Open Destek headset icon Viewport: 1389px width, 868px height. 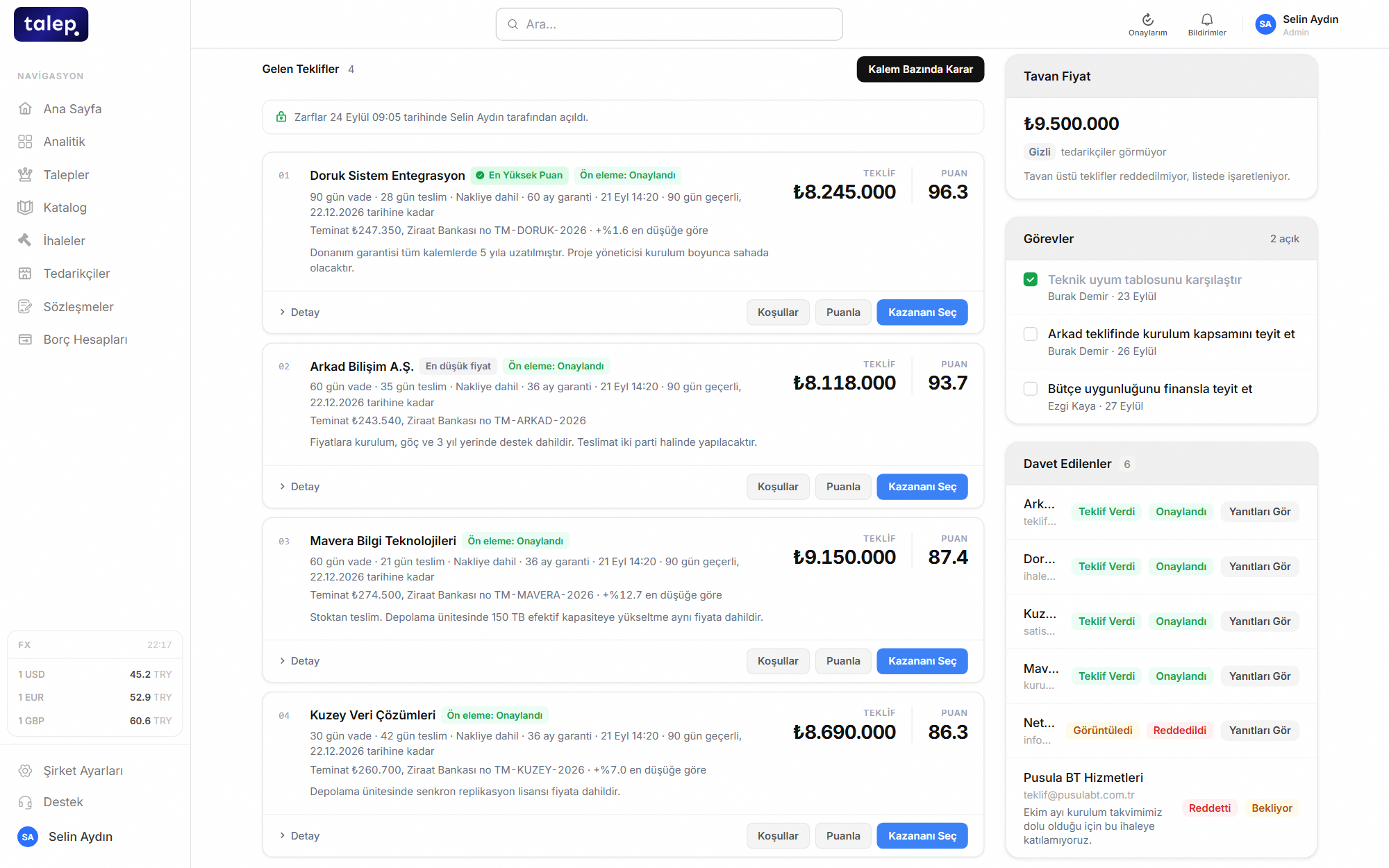pos(25,802)
